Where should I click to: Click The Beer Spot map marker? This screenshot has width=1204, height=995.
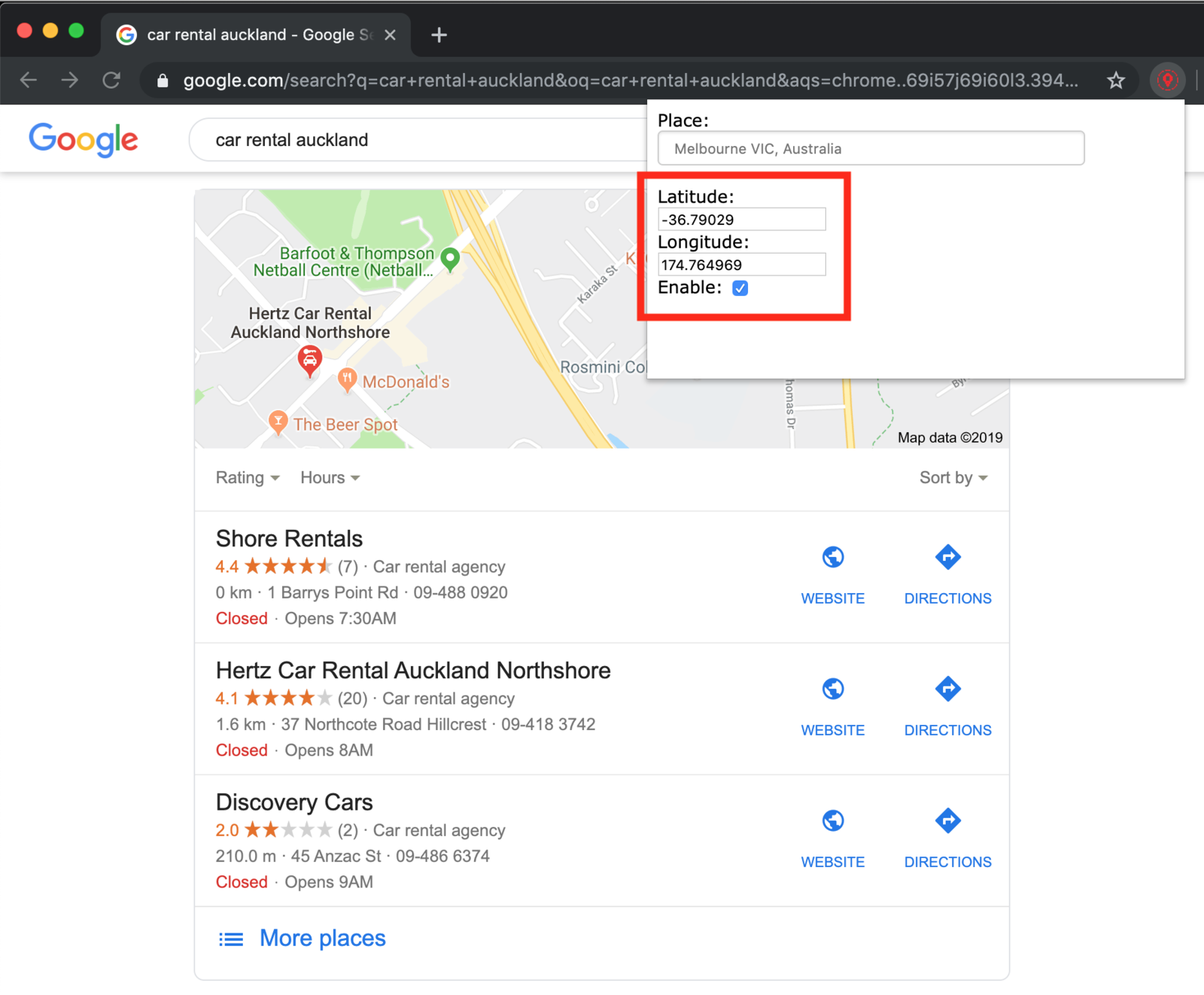(x=278, y=422)
